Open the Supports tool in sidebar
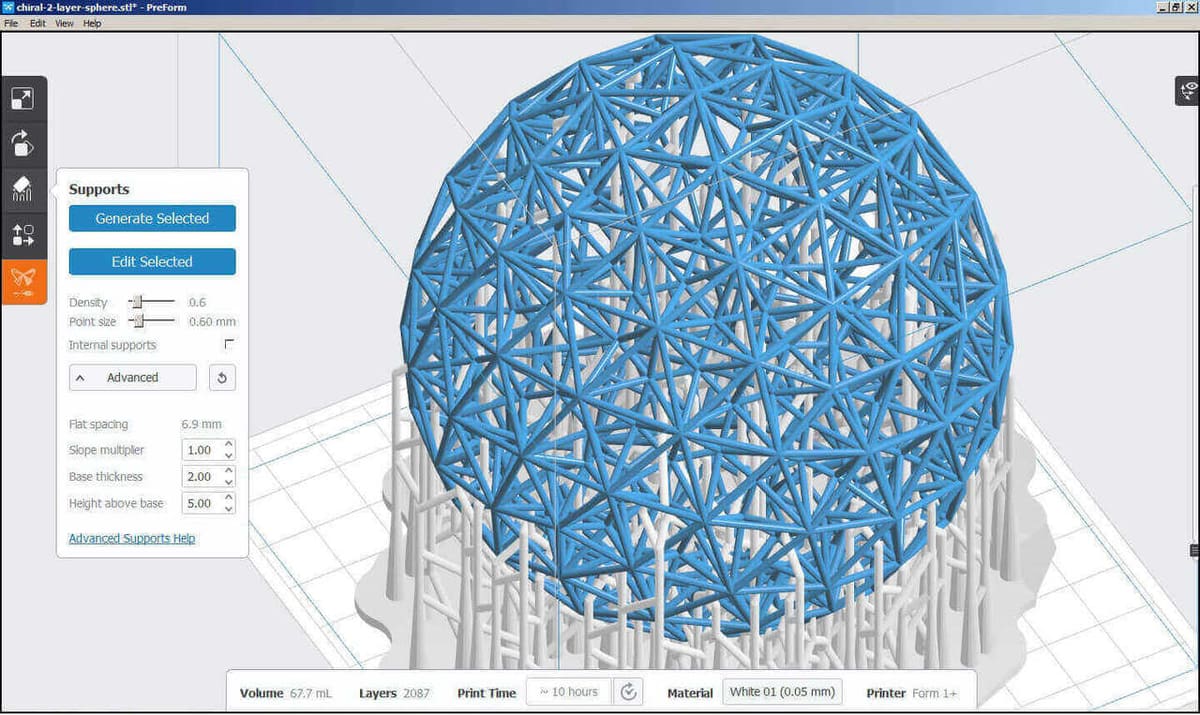1200x715 pixels. [22, 189]
